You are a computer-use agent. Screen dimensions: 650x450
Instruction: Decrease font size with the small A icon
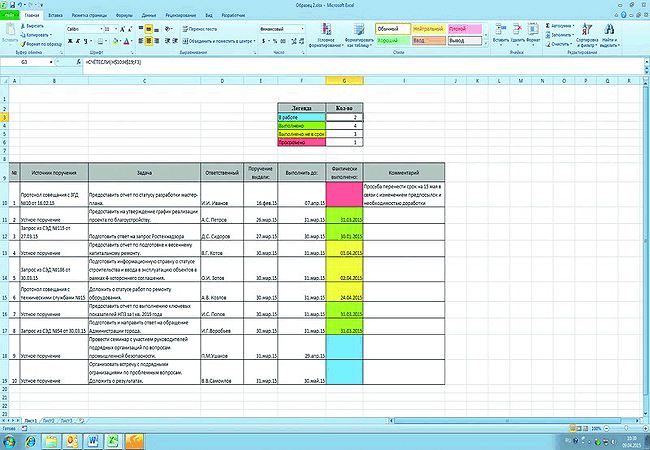tap(130, 29)
